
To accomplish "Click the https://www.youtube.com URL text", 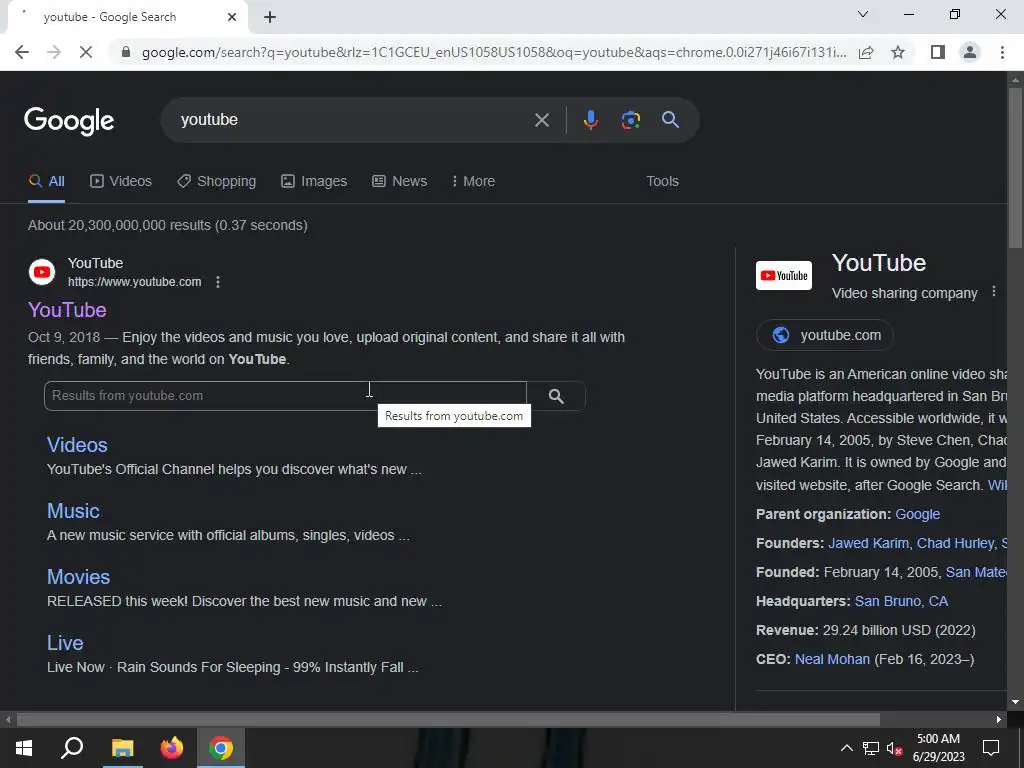I will click(135, 282).
